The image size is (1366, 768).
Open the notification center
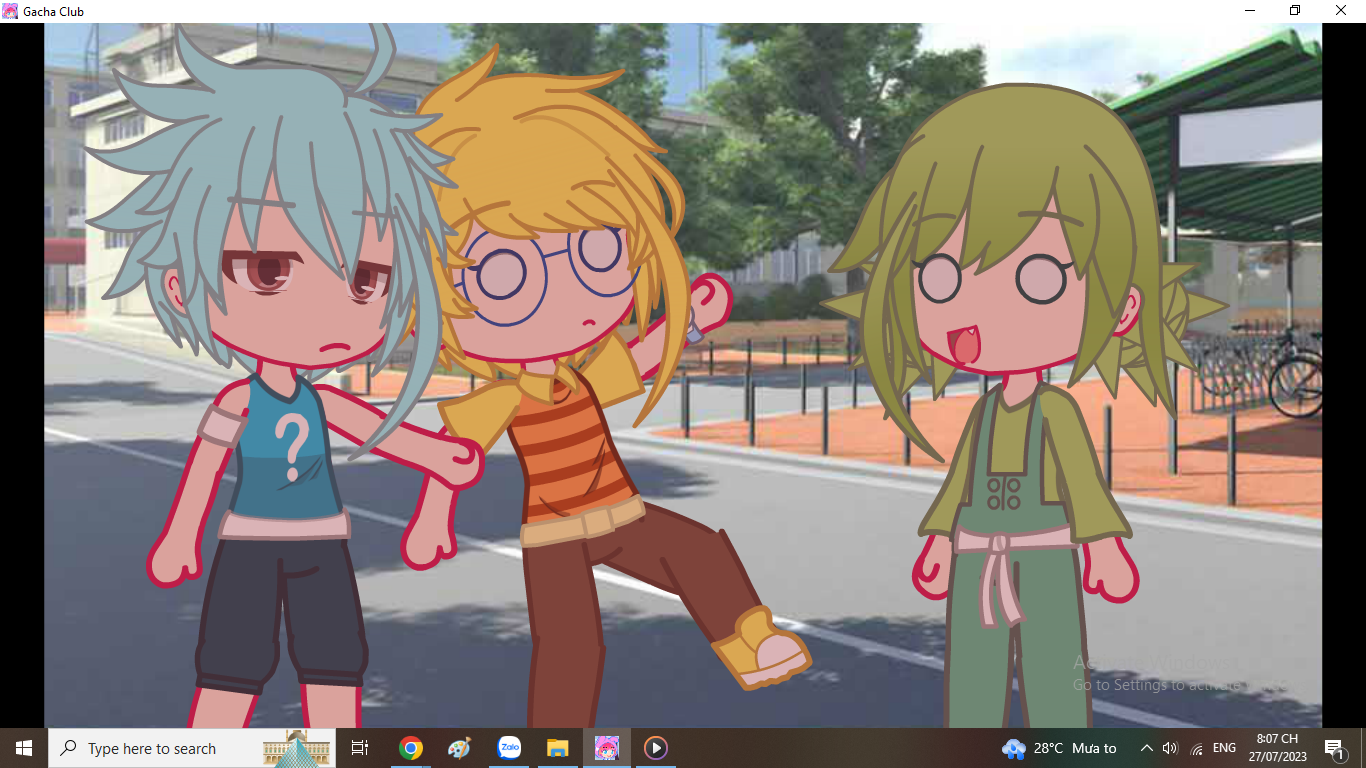1333,748
